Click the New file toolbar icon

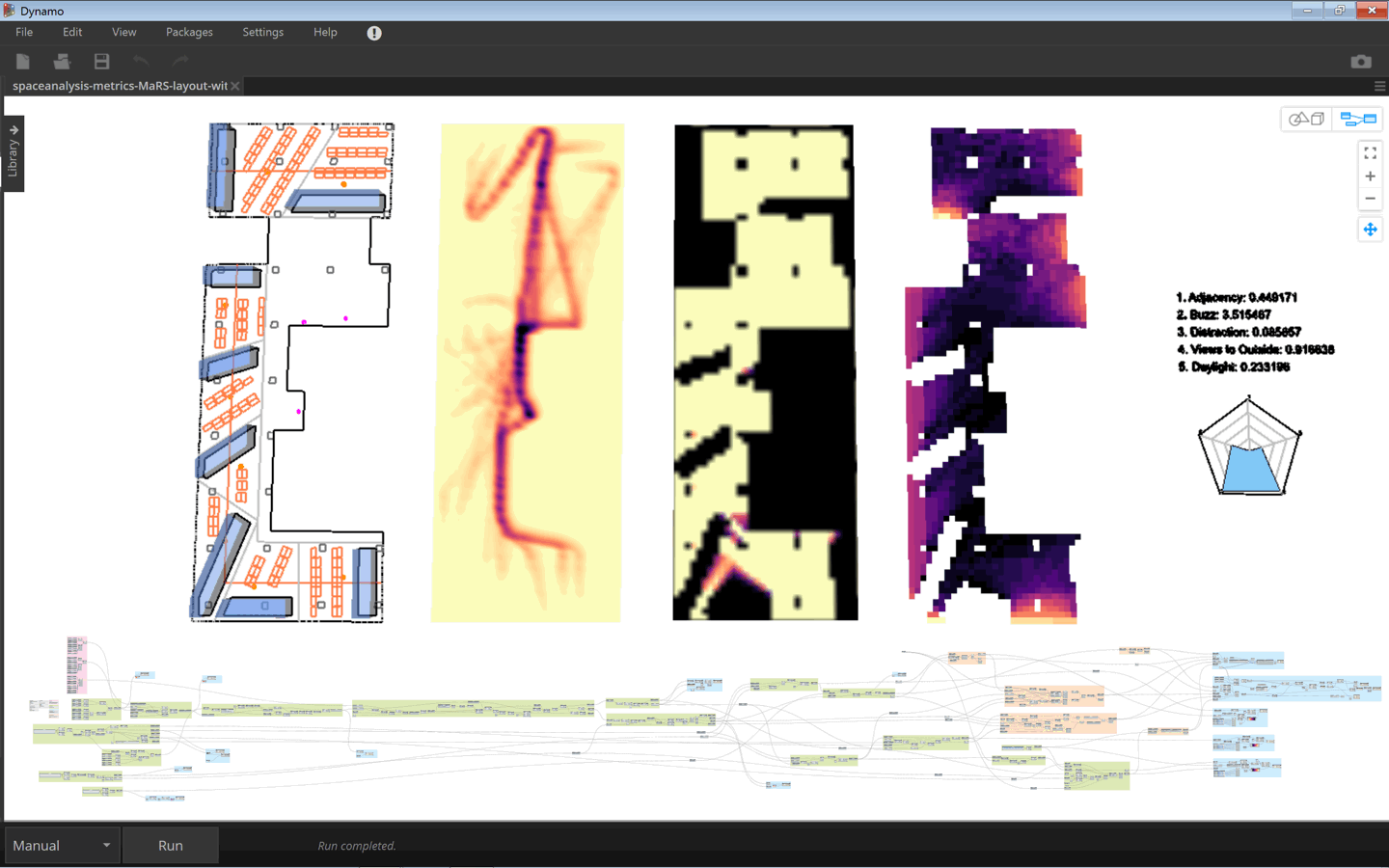(x=23, y=62)
